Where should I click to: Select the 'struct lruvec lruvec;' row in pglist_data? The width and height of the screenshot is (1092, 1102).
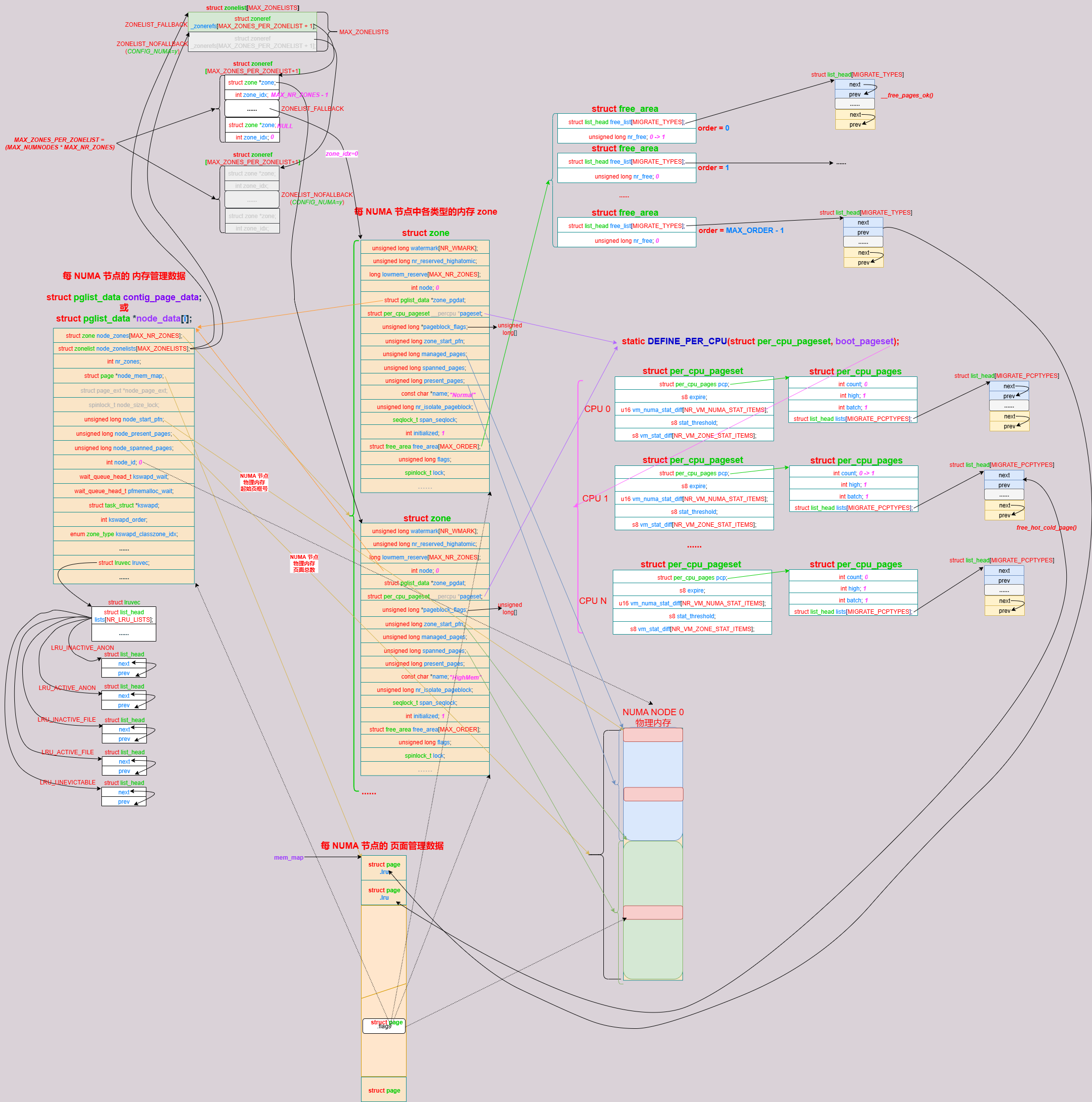pos(124,563)
